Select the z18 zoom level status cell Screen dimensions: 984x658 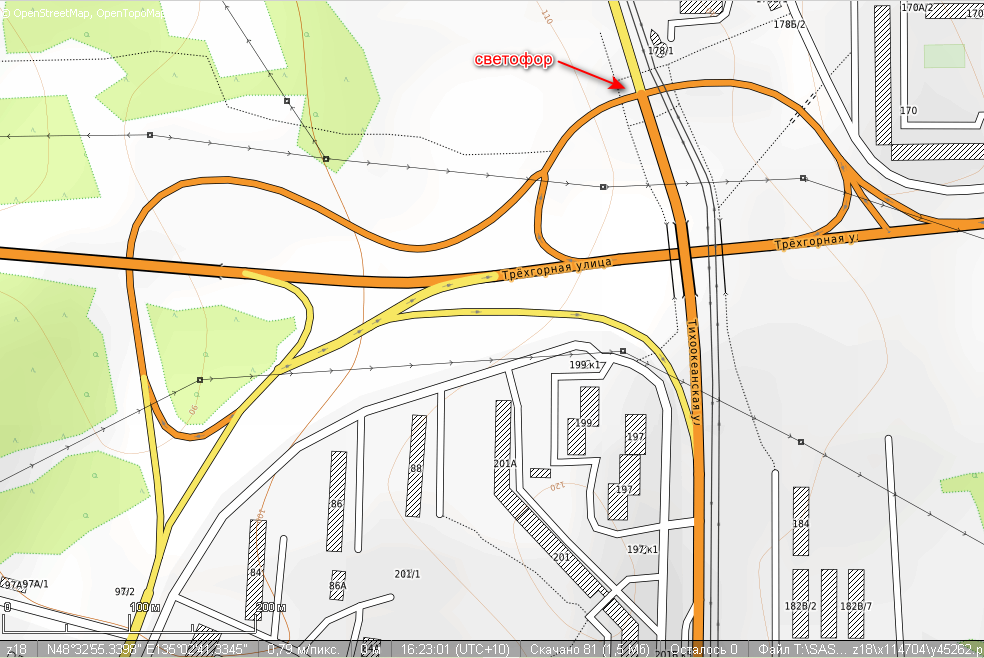pyautogui.click(x=18, y=649)
